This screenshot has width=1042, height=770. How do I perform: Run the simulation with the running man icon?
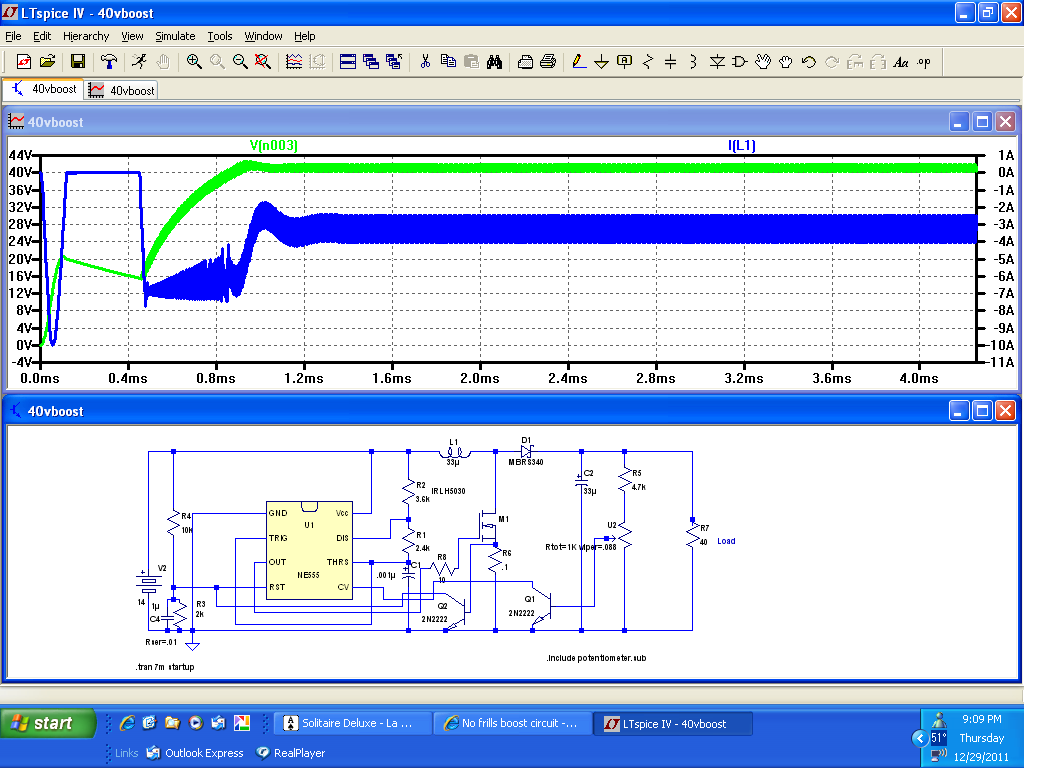tap(139, 62)
